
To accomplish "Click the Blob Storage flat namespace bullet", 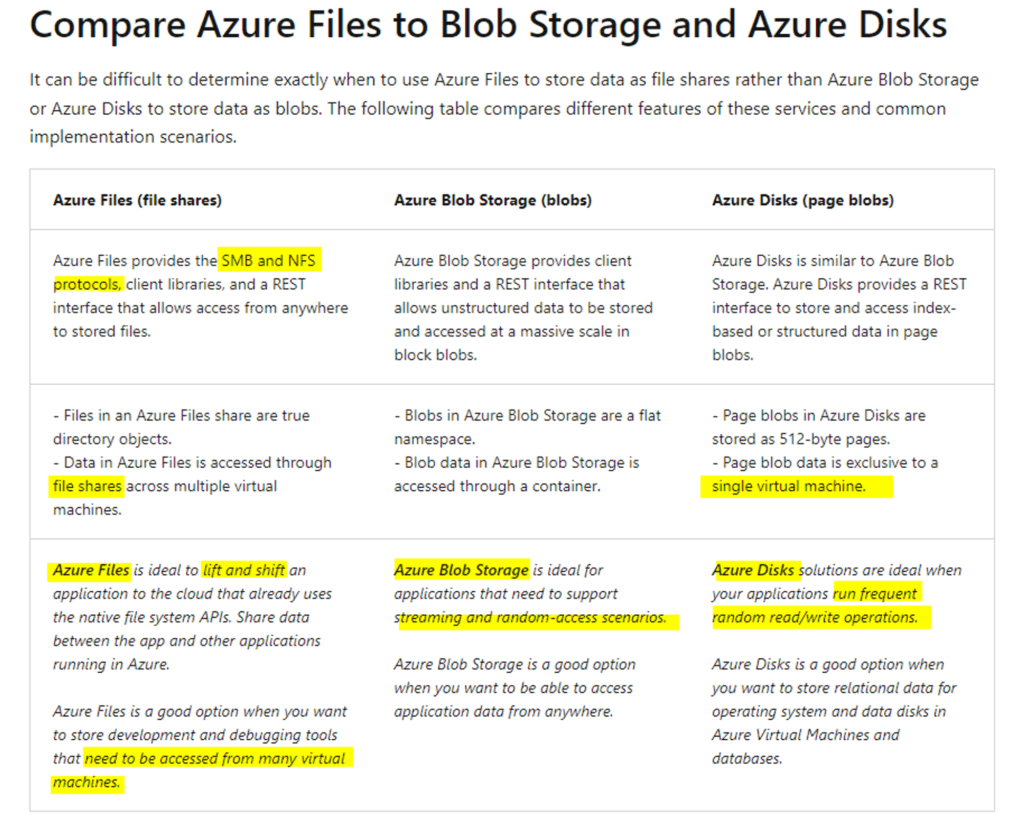I will pos(528,427).
